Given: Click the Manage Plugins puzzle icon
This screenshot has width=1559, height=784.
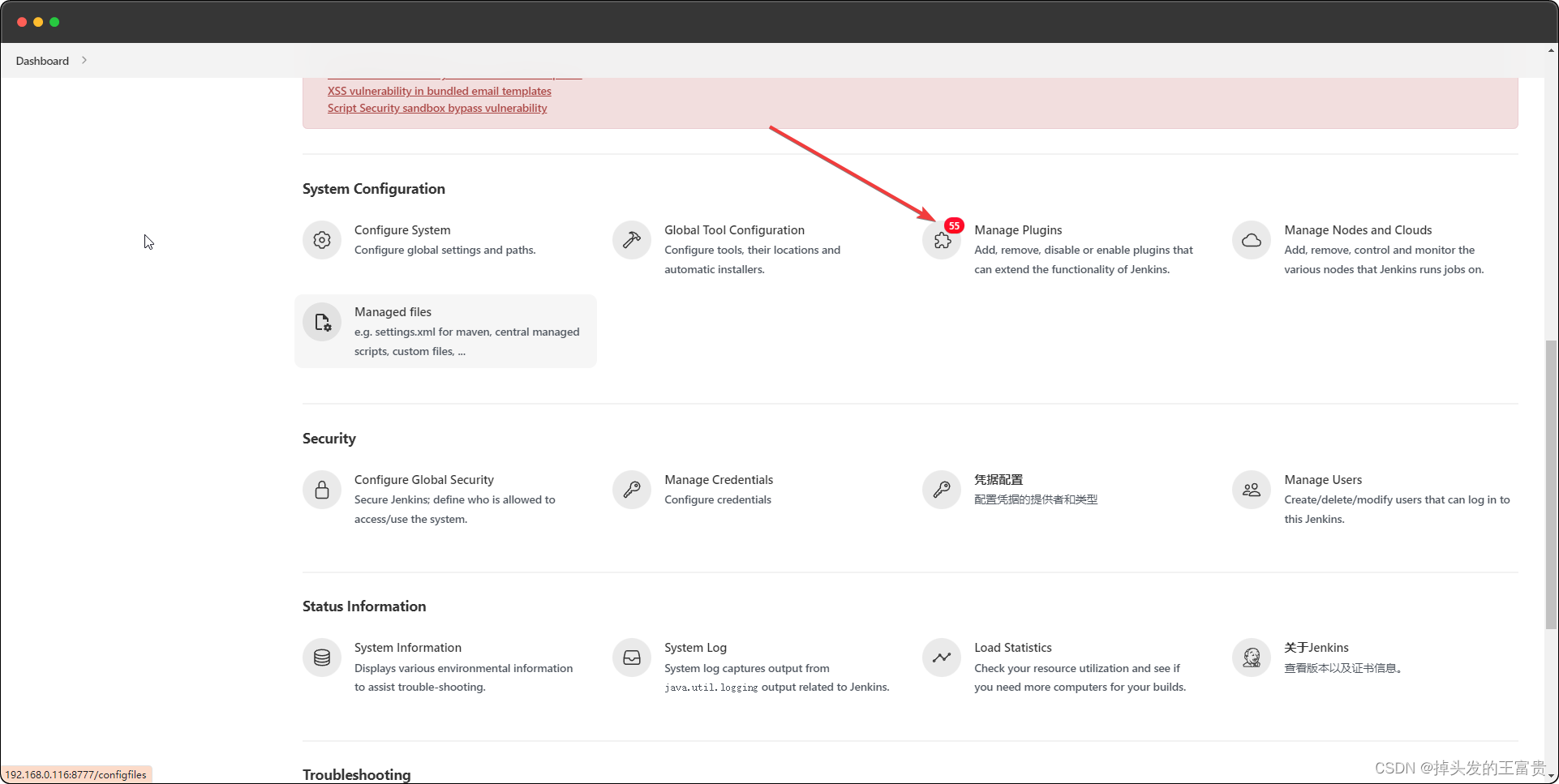Looking at the screenshot, I should 942,240.
